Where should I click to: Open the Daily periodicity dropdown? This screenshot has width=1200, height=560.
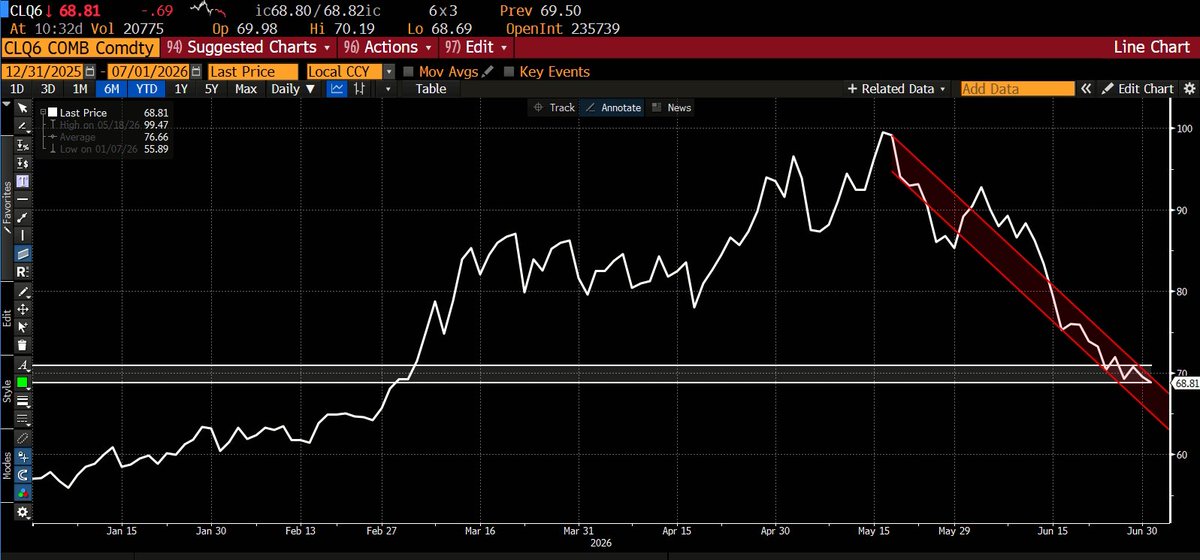click(293, 89)
